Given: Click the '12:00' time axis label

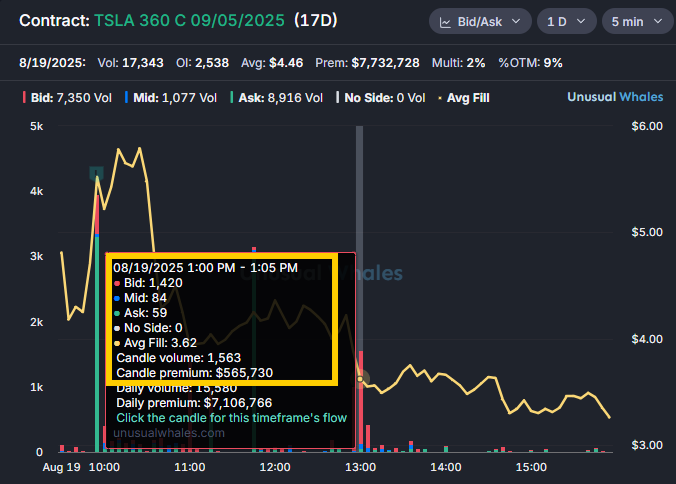Looking at the screenshot, I should [x=275, y=467].
